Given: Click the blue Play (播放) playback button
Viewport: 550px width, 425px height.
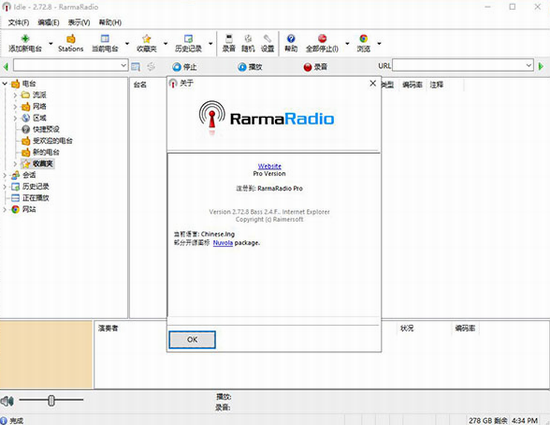Looking at the screenshot, I should tap(250, 67).
